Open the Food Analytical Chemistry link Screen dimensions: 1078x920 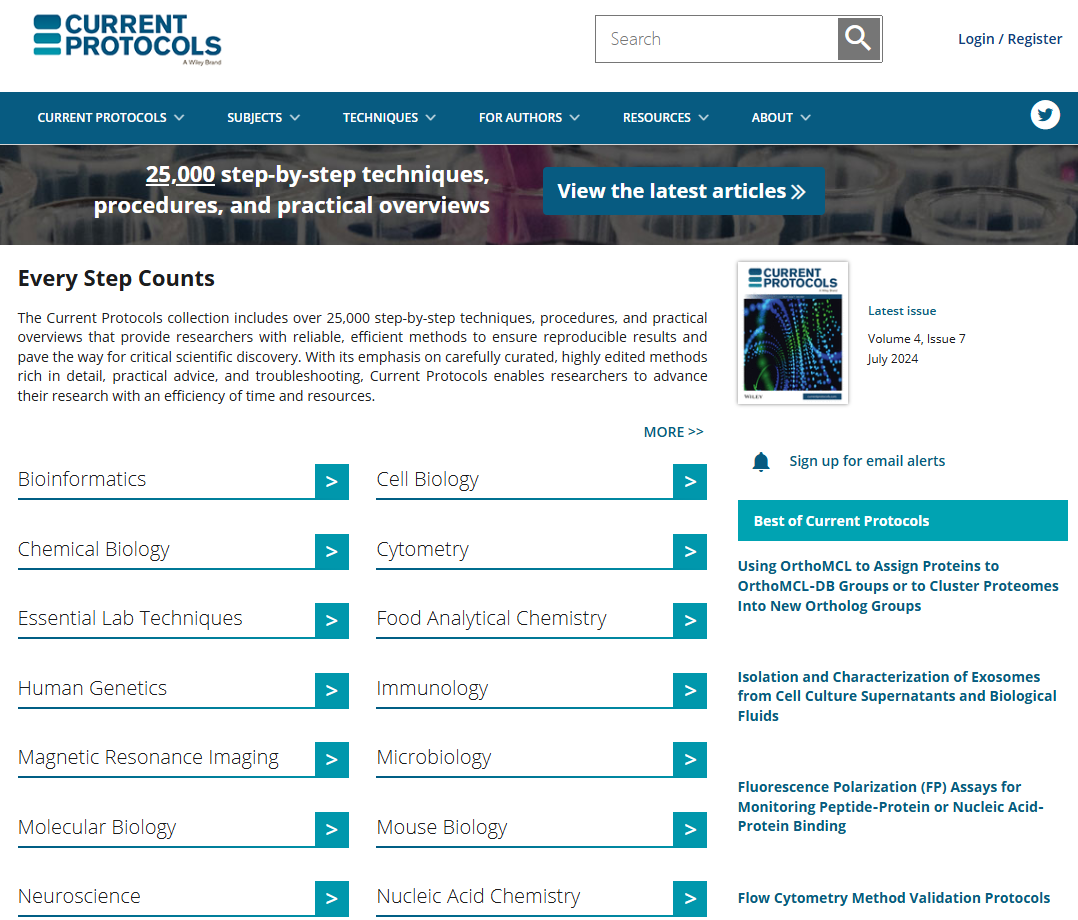click(492, 619)
